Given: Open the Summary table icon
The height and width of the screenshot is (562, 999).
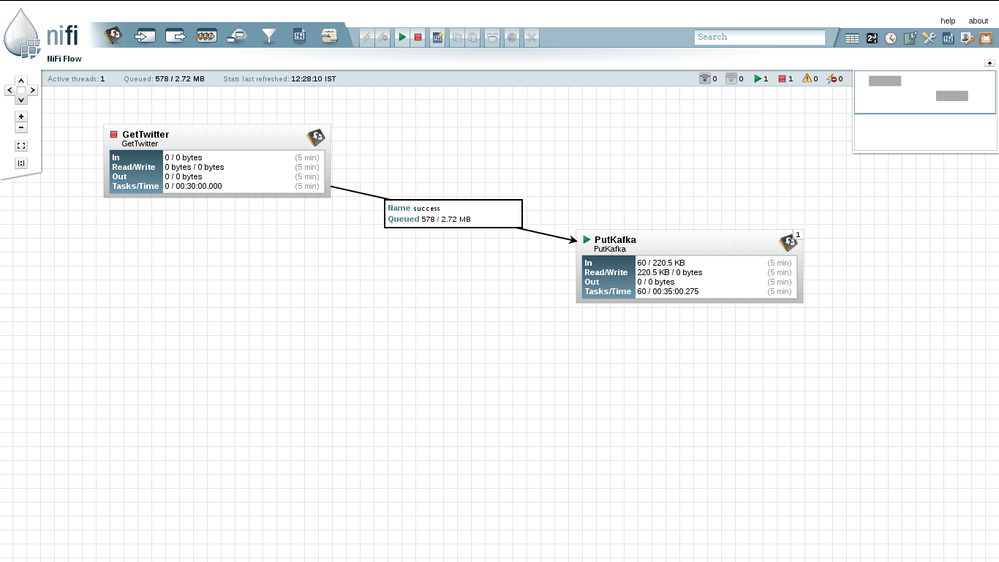Looking at the screenshot, I should tap(852, 38).
